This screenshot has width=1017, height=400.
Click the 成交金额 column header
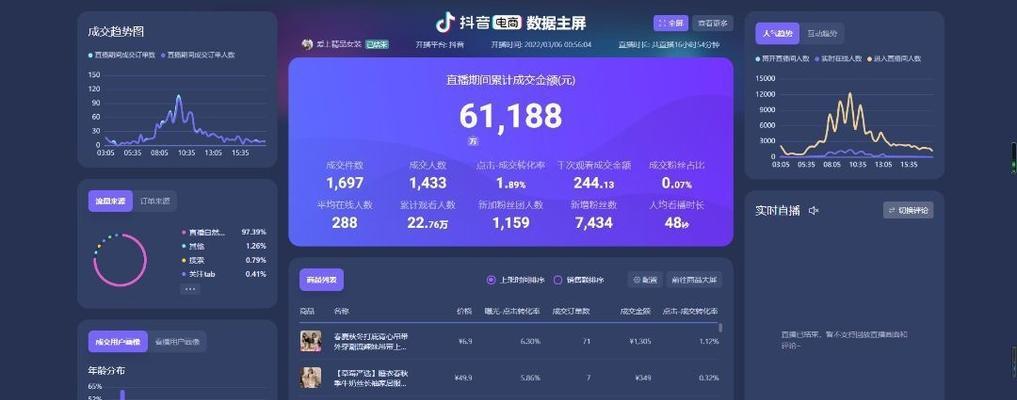[x=636, y=311]
